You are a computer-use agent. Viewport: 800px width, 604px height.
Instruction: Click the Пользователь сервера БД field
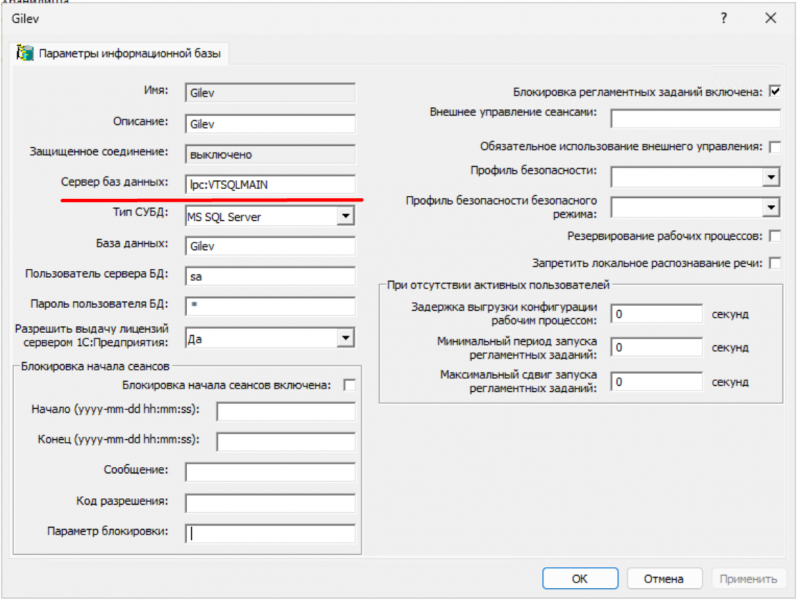pos(270,276)
